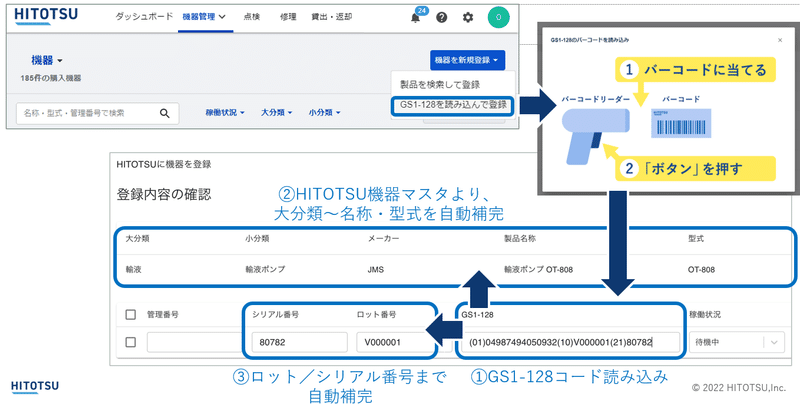
Task: Click the OT-808 型式 value cell
Action: [701, 269]
